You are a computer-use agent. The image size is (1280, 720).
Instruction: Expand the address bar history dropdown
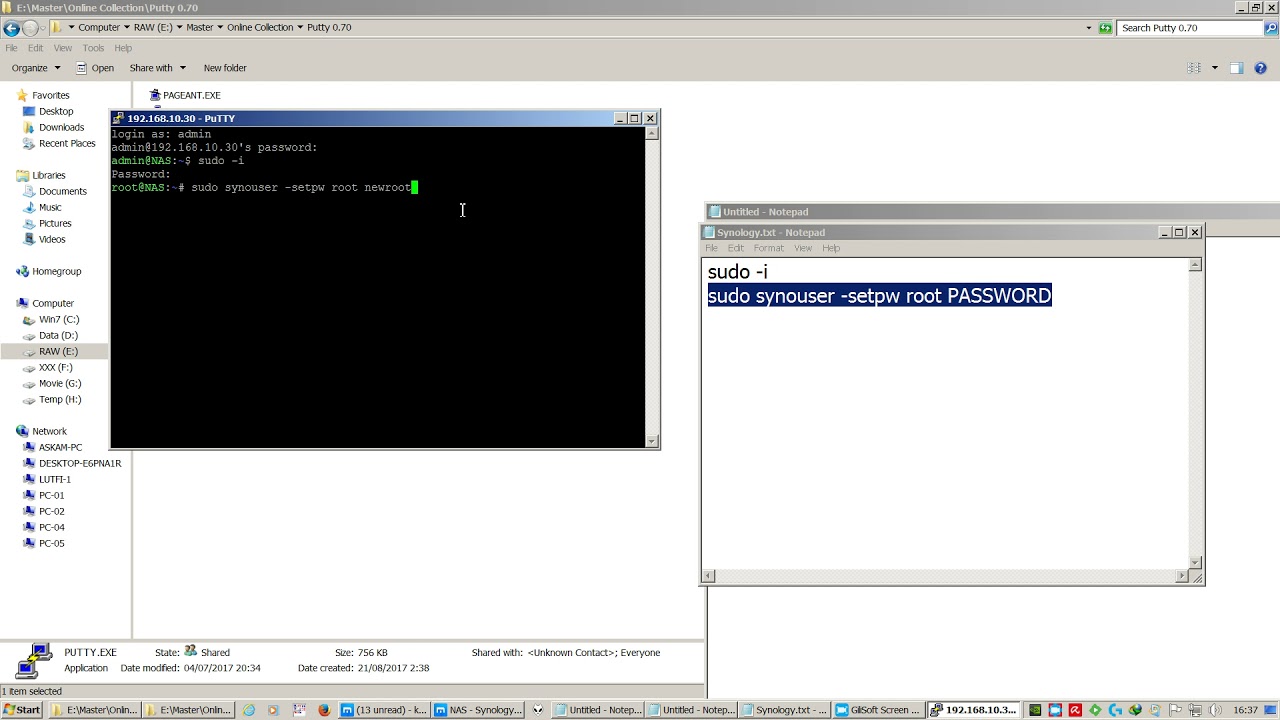(1089, 28)
